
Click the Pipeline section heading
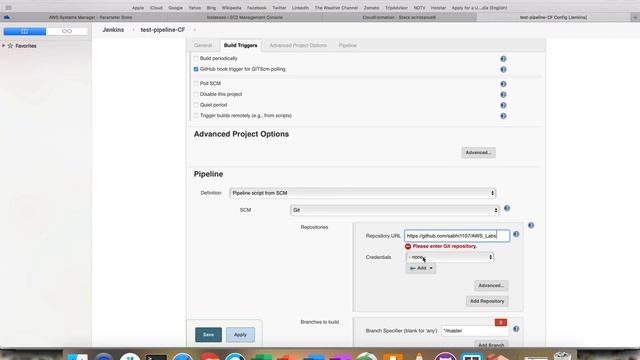tap(208, 174)
